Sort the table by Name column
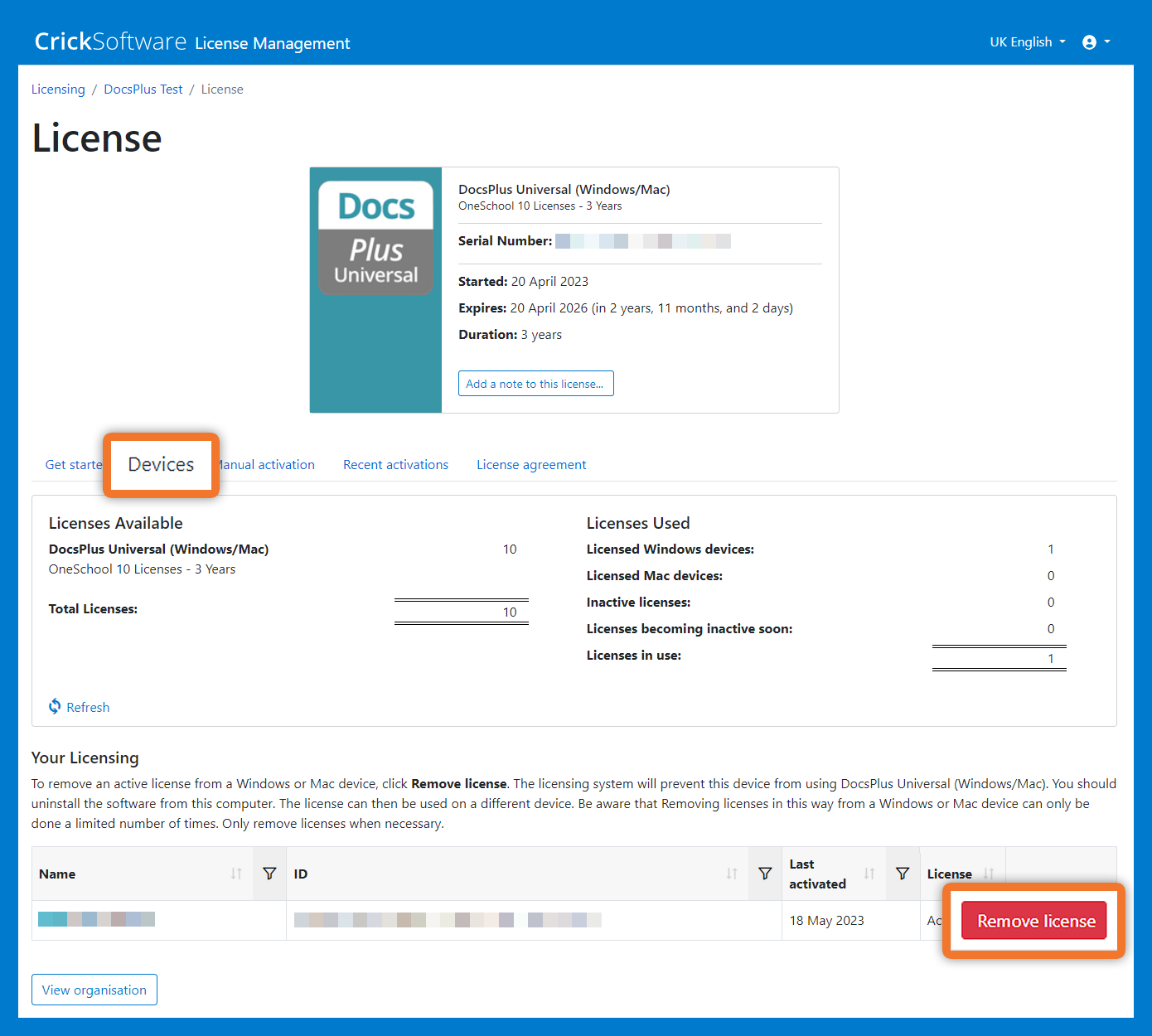The image size is (1152, 1036). point(236,874)
